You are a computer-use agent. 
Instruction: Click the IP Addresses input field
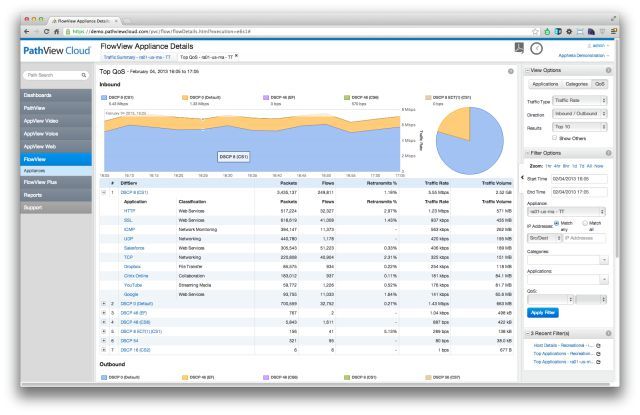584,238
